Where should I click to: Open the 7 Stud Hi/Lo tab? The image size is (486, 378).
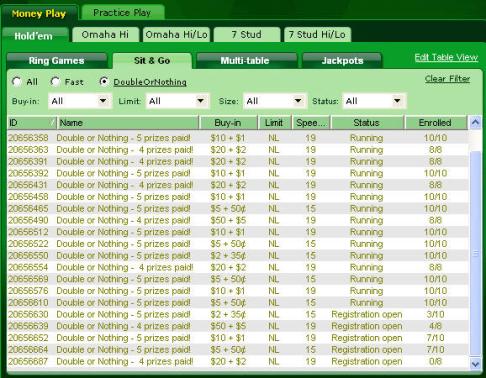click(317, 34)
